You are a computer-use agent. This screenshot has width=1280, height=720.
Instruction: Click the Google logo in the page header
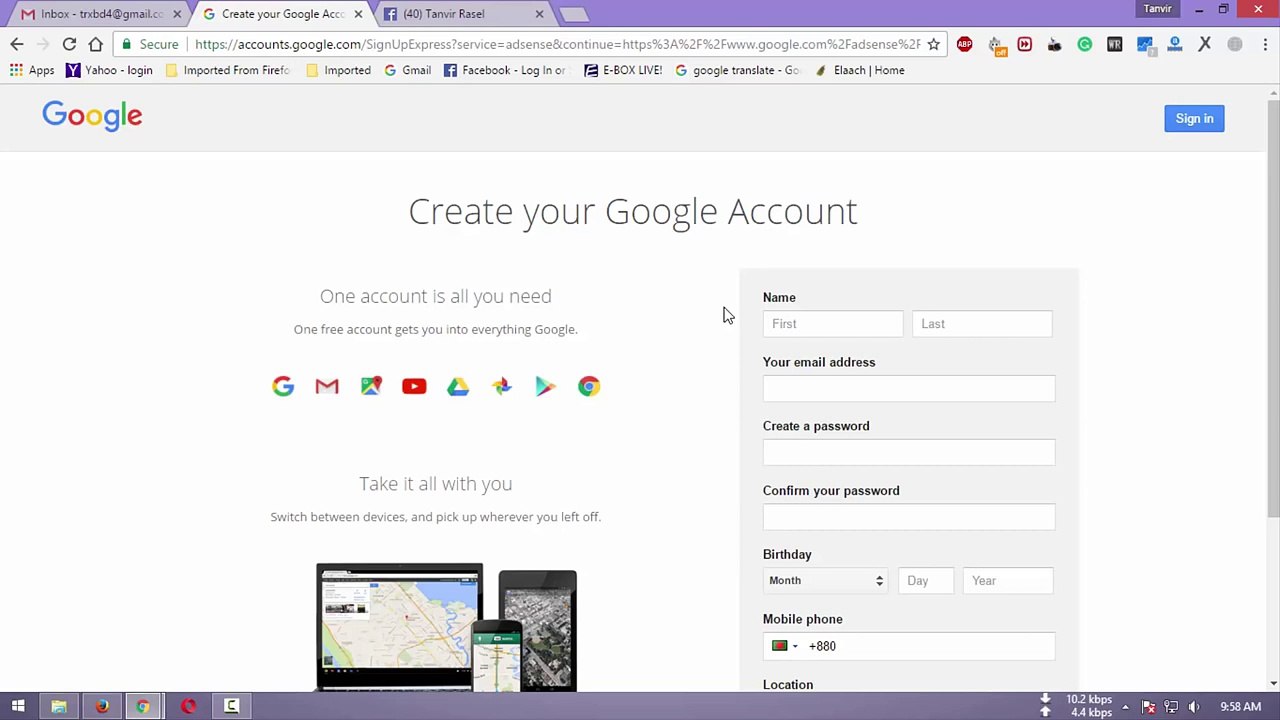click(x=92, y=116)
